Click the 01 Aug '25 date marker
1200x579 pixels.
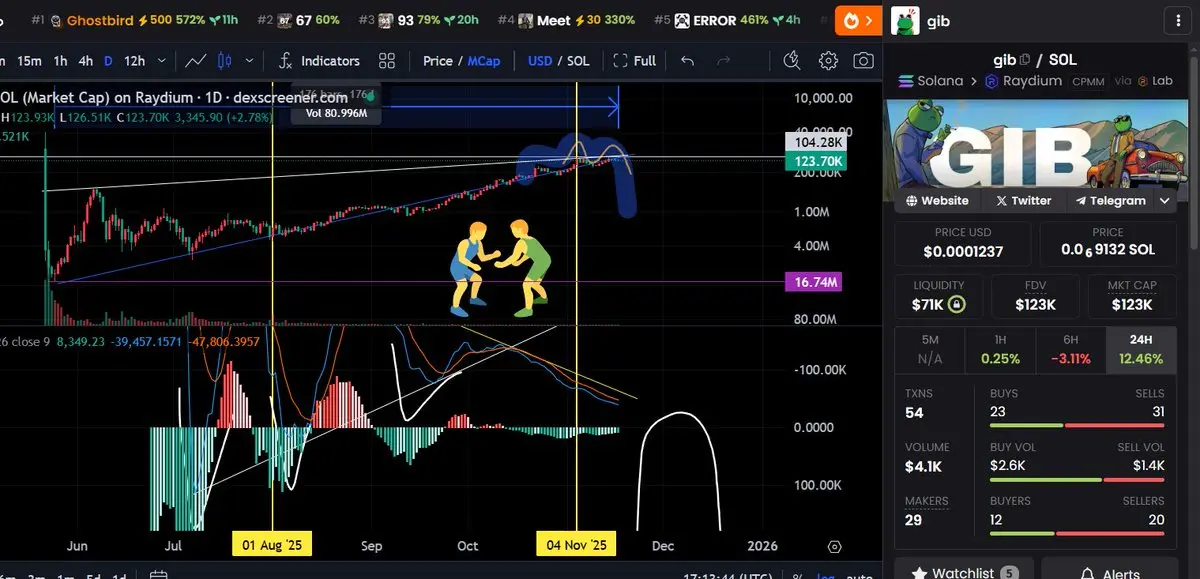point(272,545)
